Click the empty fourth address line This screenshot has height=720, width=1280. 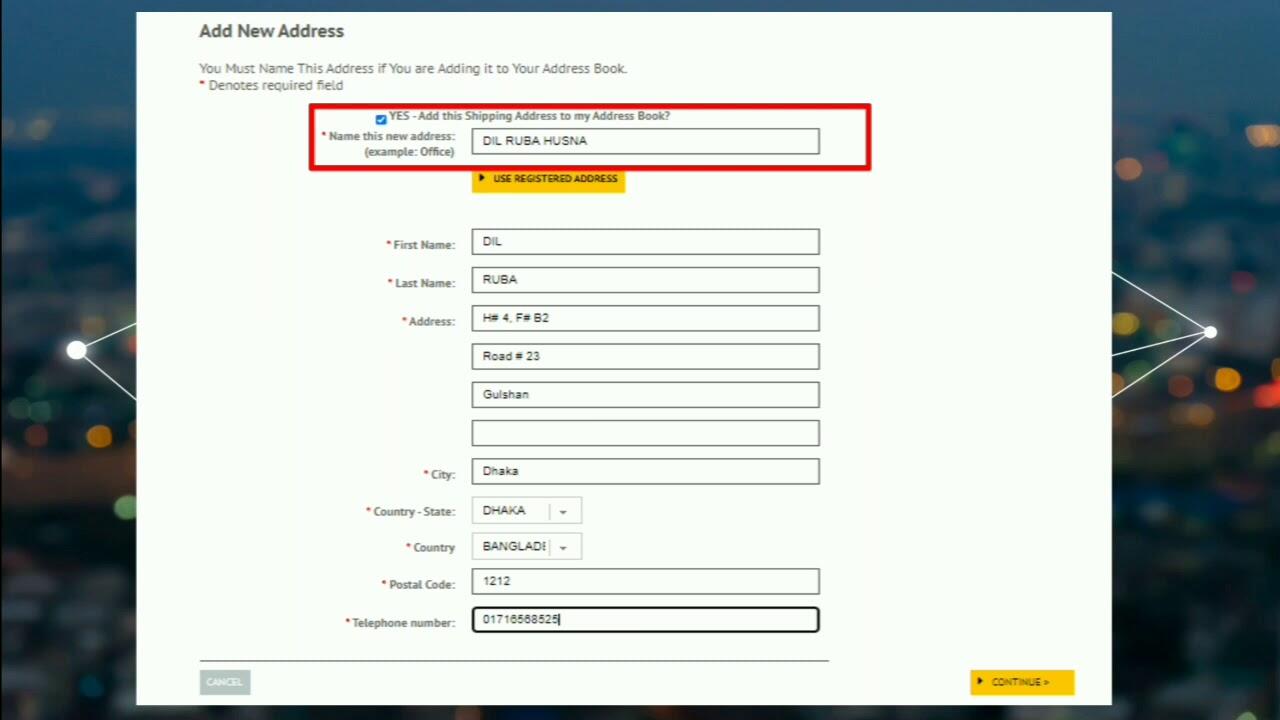[645, 432]
